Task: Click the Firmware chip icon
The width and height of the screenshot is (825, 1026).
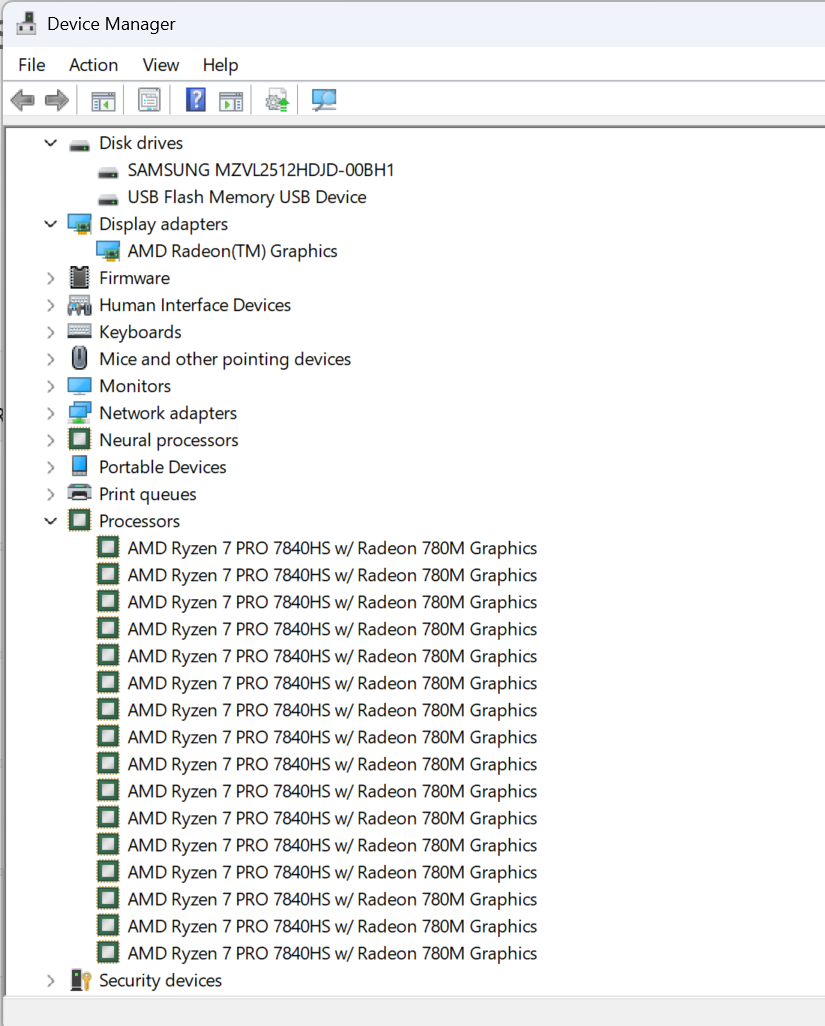Action: [79, 278]
